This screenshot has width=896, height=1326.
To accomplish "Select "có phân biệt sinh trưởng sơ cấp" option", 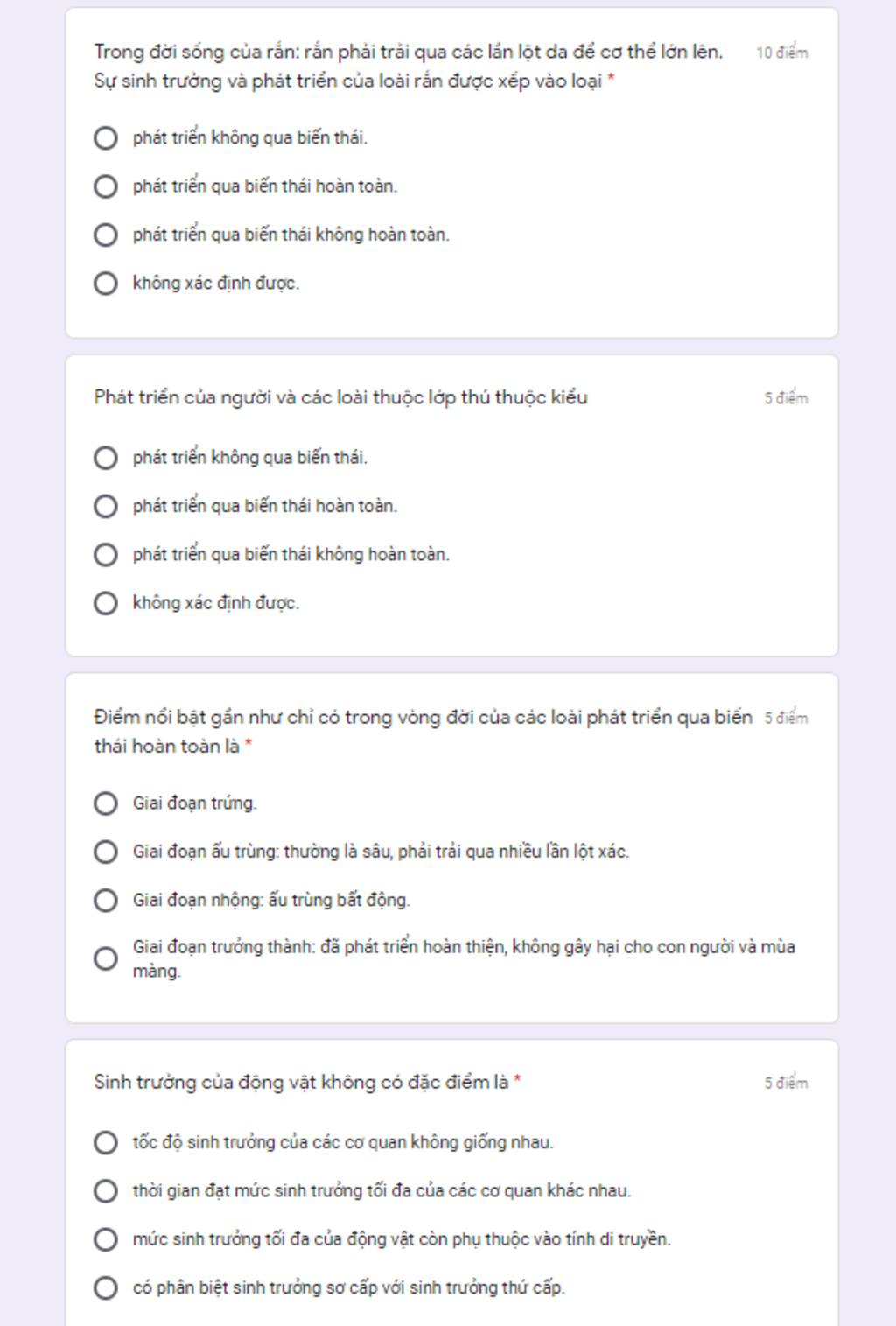I will (x=106, y=1287).
